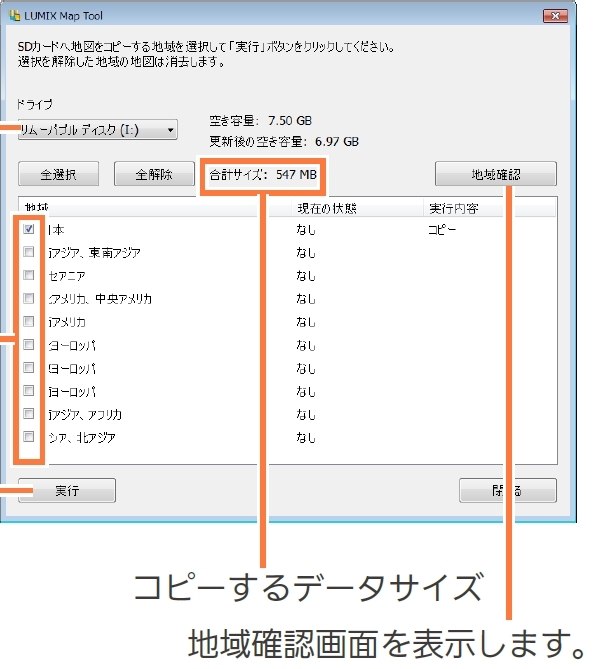Enable the アメリカ、中央アメリカ checkbox
607x669 pixels.
[x=29, y=298]
